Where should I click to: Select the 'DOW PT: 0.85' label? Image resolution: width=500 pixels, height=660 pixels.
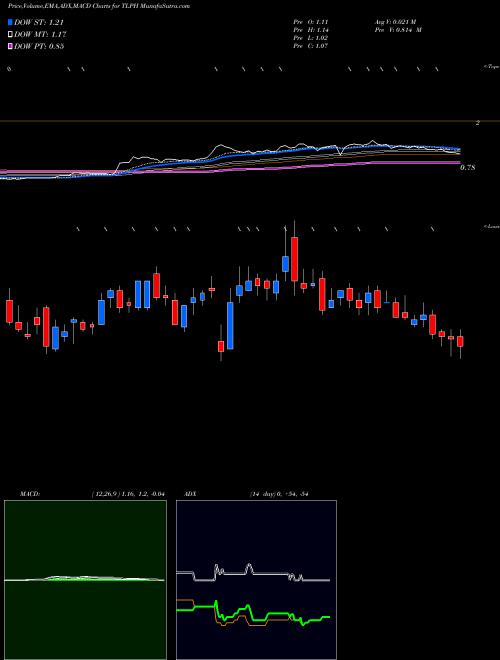39,46
